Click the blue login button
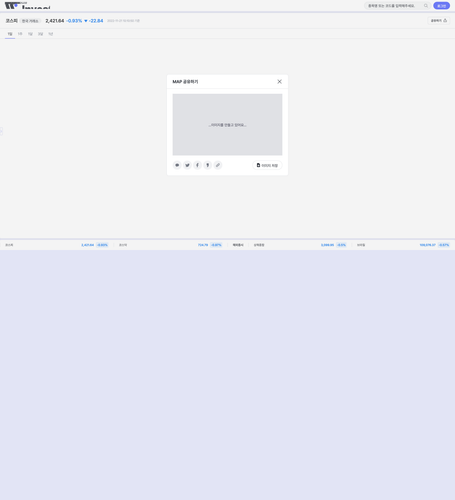 [441, 6]
